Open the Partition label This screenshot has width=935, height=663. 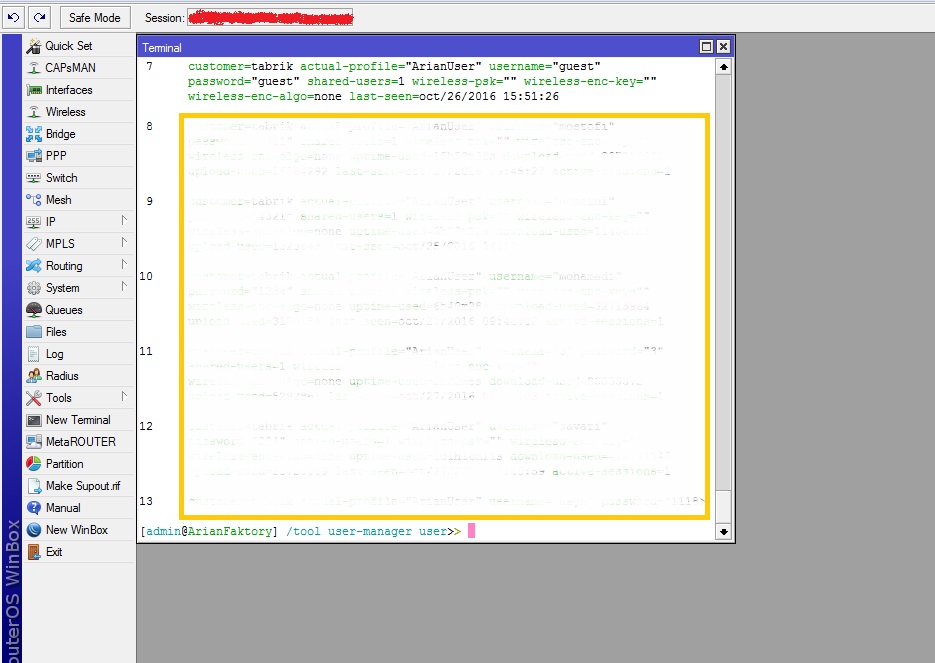pos(64,464)
